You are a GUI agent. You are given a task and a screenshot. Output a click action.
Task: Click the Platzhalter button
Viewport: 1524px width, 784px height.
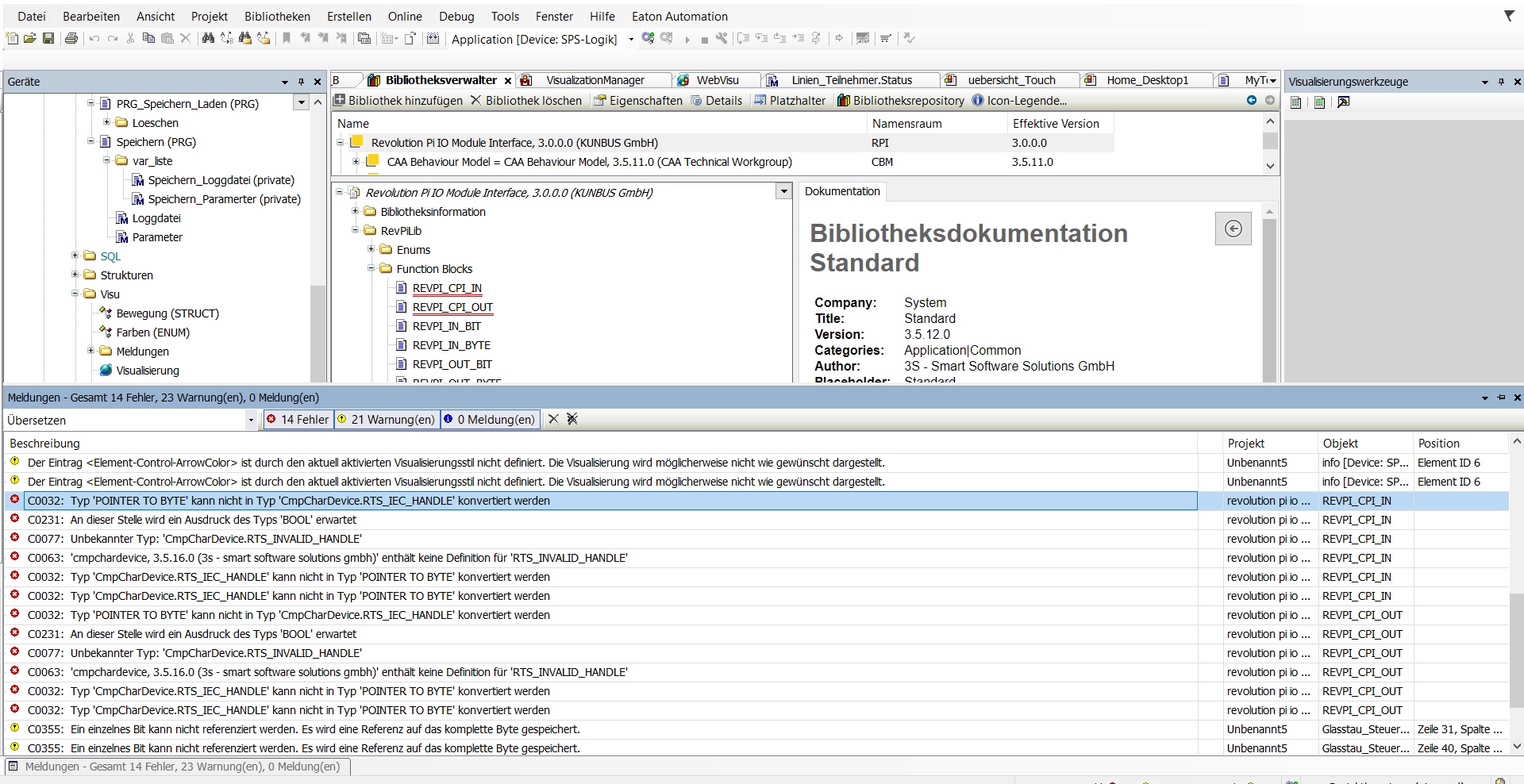pyautogui.click(x=790, y=101)
